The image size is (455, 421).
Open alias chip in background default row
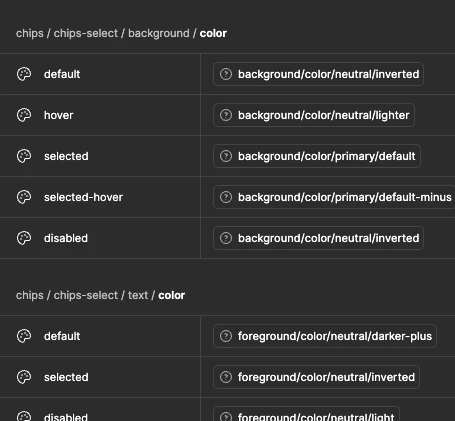pyautogui.click(x=318, y=74)
